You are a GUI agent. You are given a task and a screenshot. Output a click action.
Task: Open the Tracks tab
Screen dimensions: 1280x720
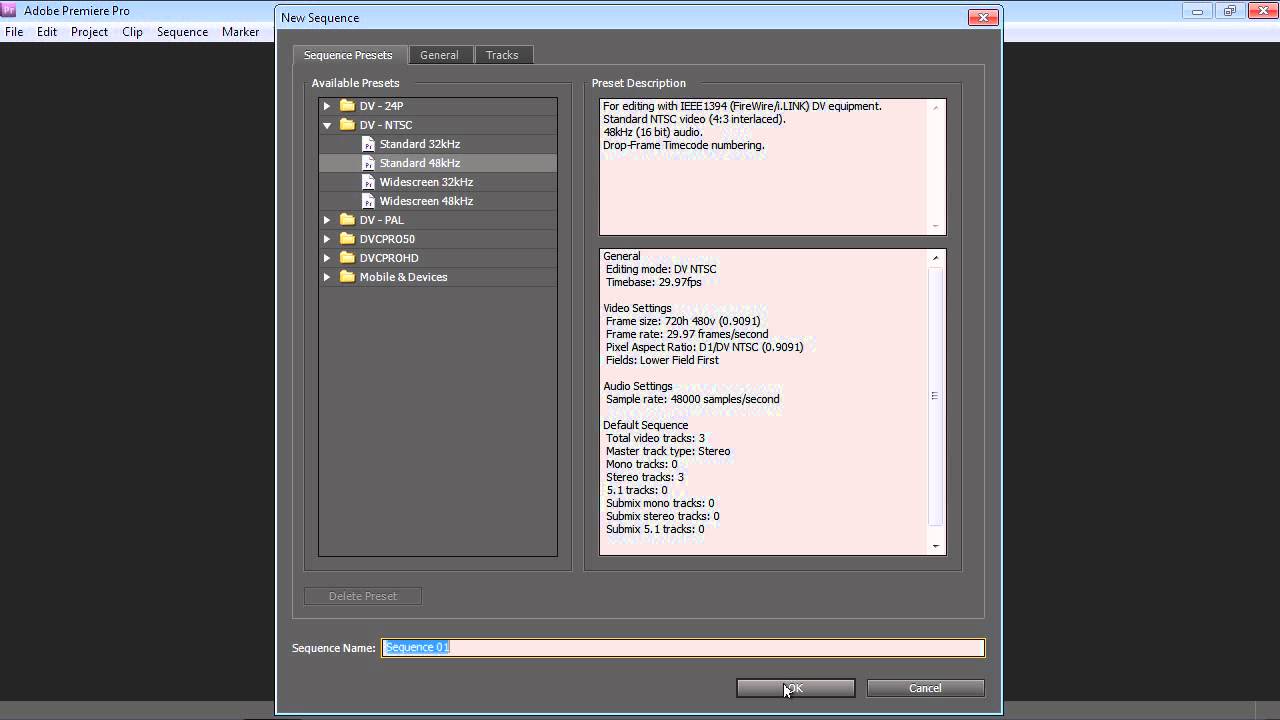pos(503,55)
